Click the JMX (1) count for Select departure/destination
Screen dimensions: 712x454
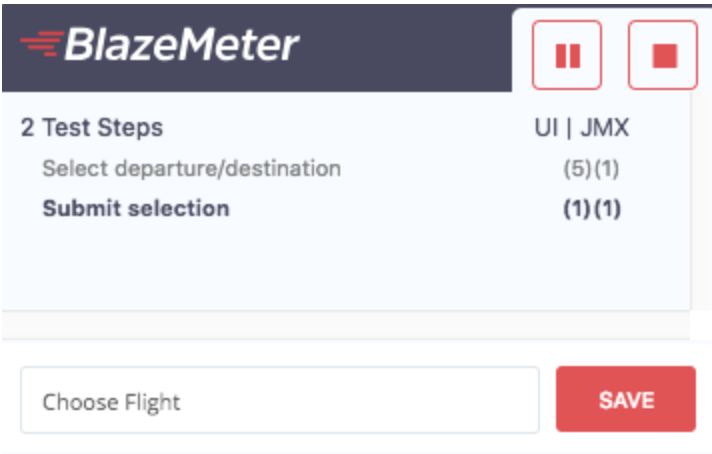point(607,169)
